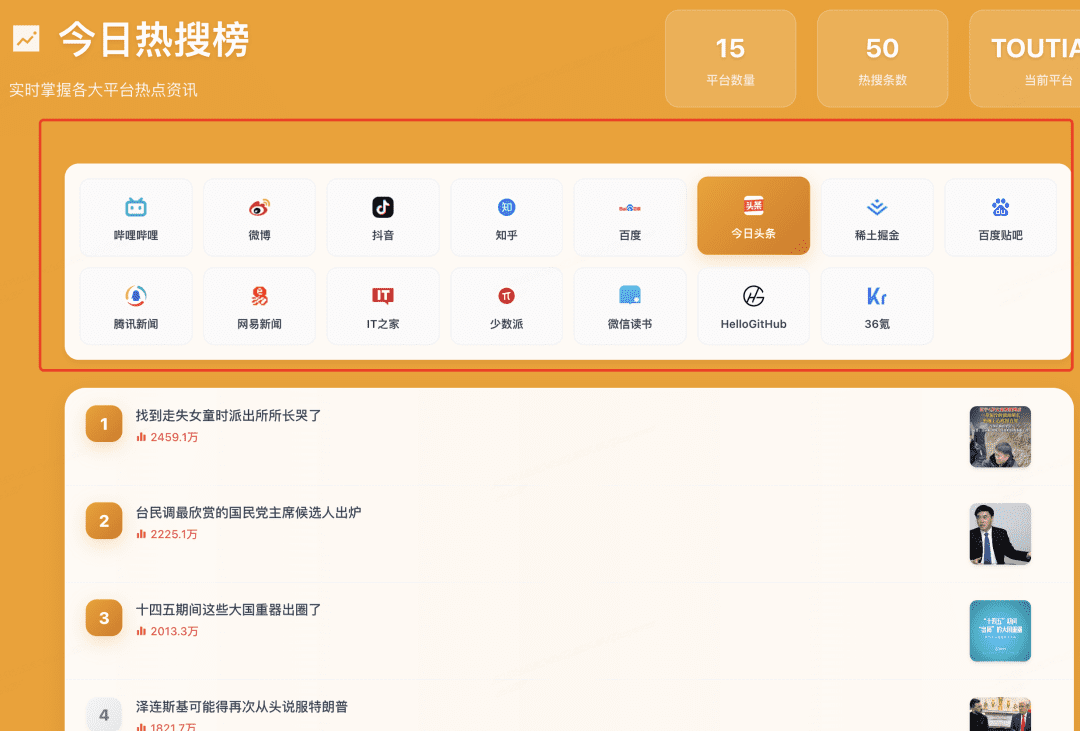Screen dimensions: 1080x731
Task: Click the 百度贴吧 paw icon
Action: click(1000, 208)
